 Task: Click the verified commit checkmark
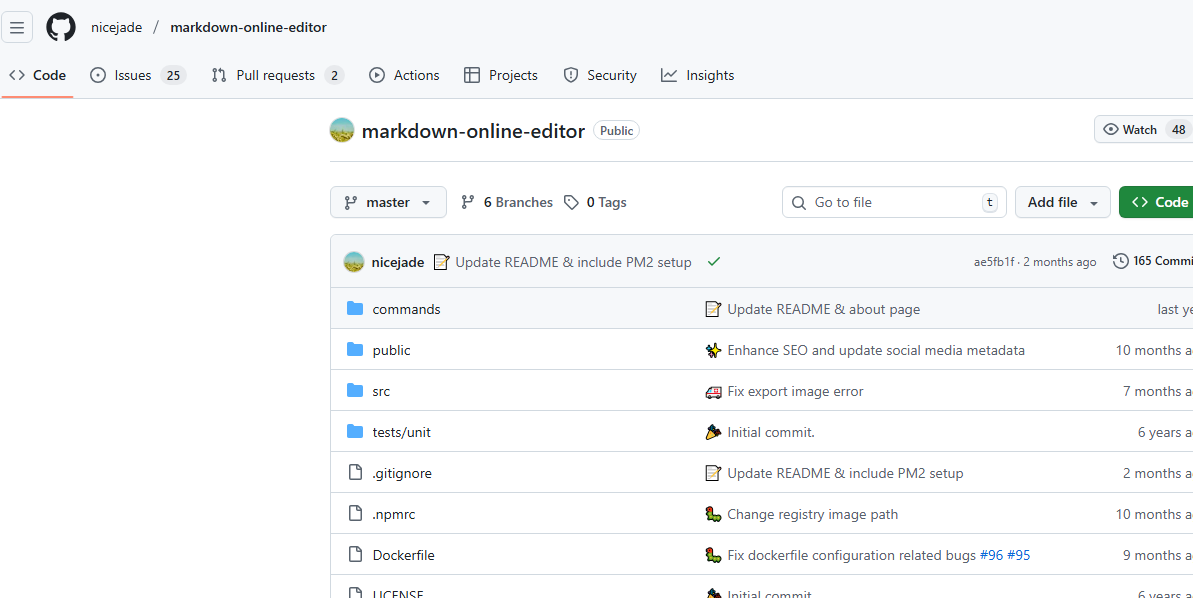click(713, 261)
